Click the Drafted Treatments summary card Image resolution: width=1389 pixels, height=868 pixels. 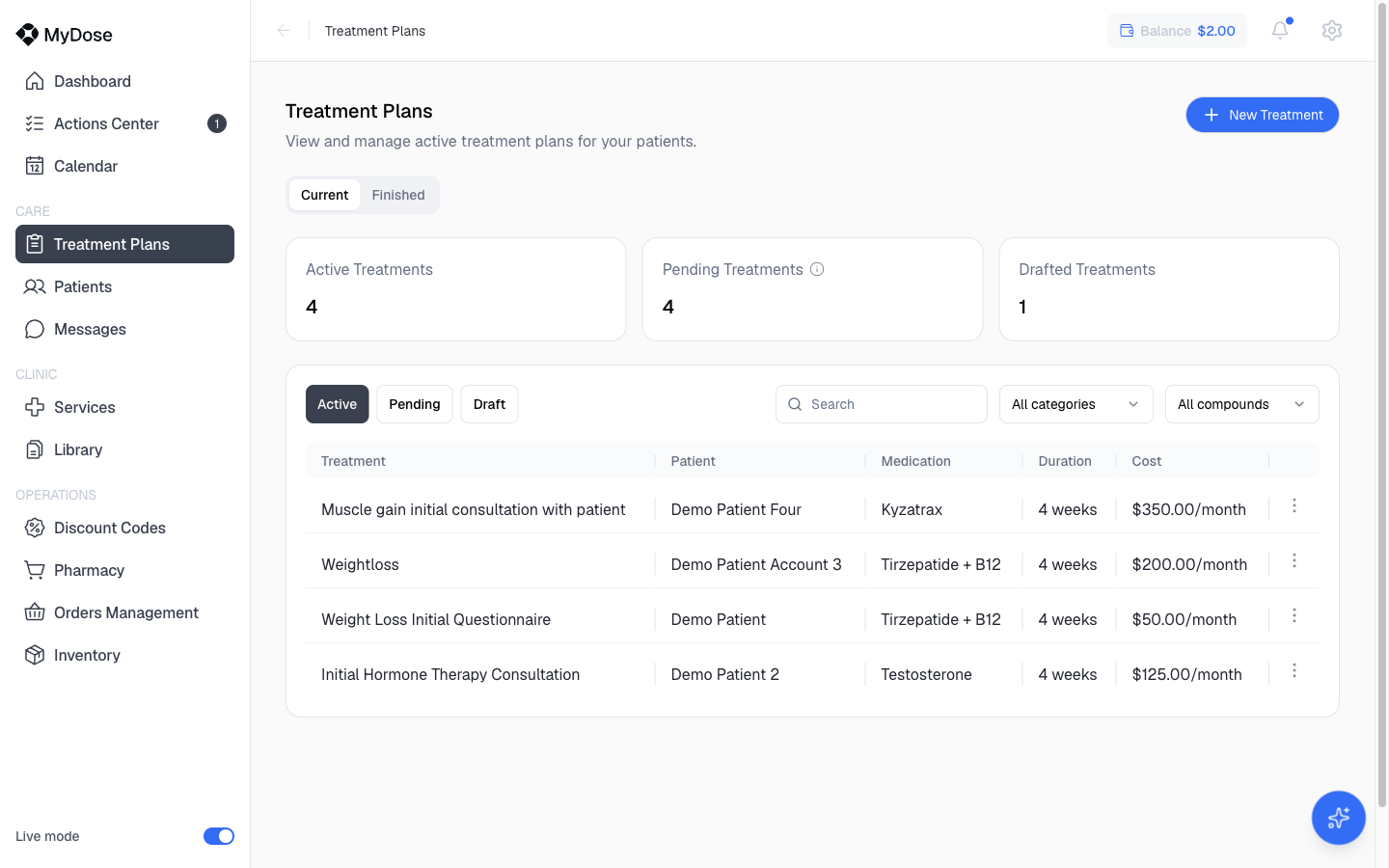click(x=1169, y=289)
